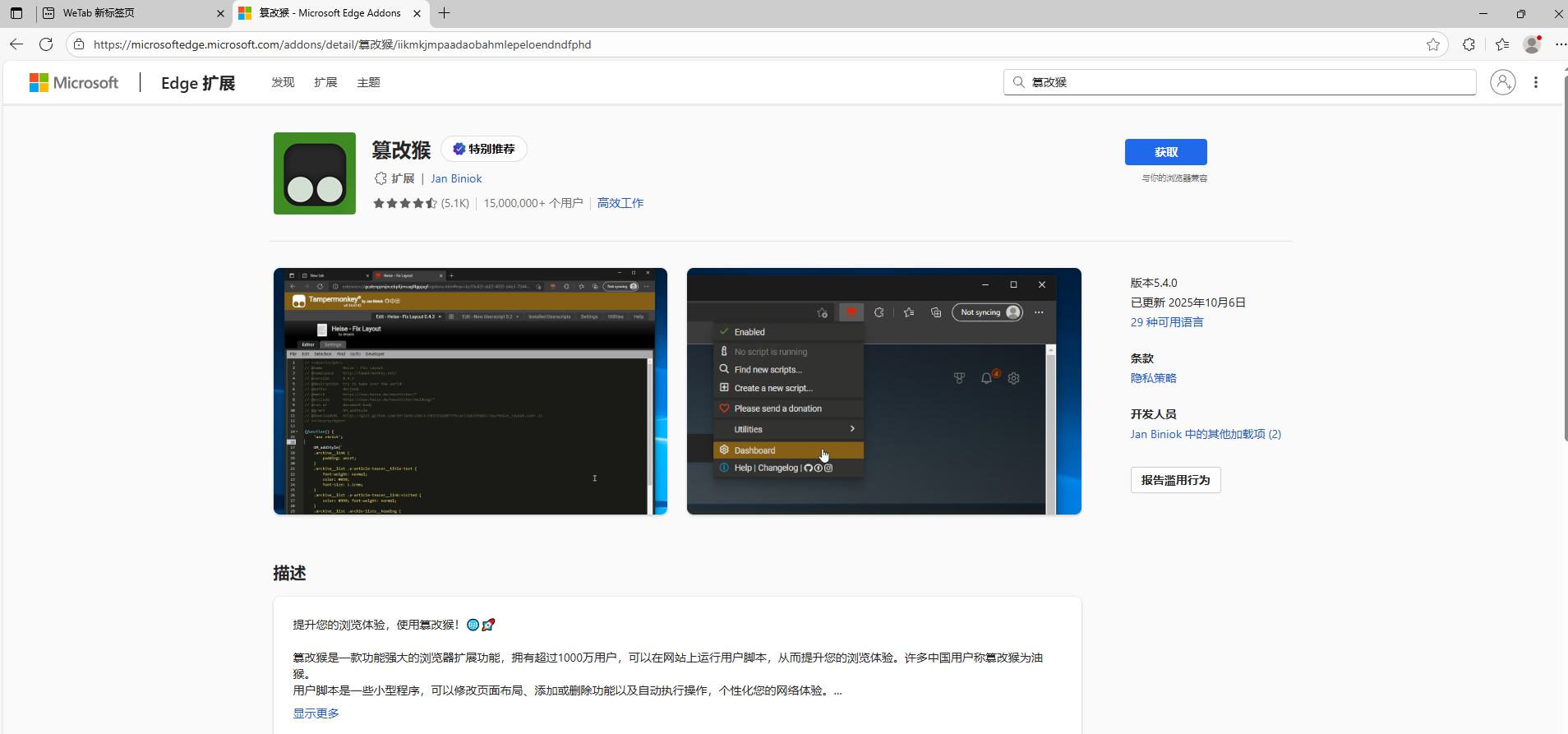The height and width of the screenshot is (734, 1568).
Task: Open the Dashboard menu screenshot thumbnail
Action: [x=883, y=391]
